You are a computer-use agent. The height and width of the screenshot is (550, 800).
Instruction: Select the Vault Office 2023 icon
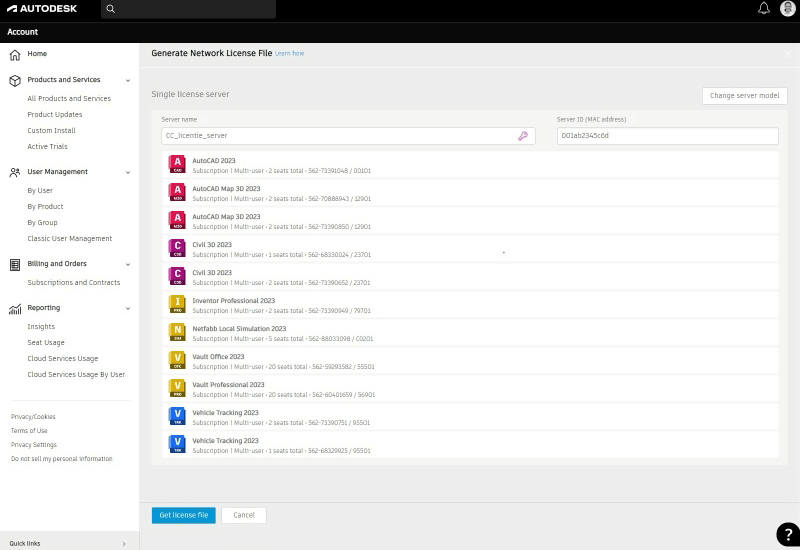177,361
